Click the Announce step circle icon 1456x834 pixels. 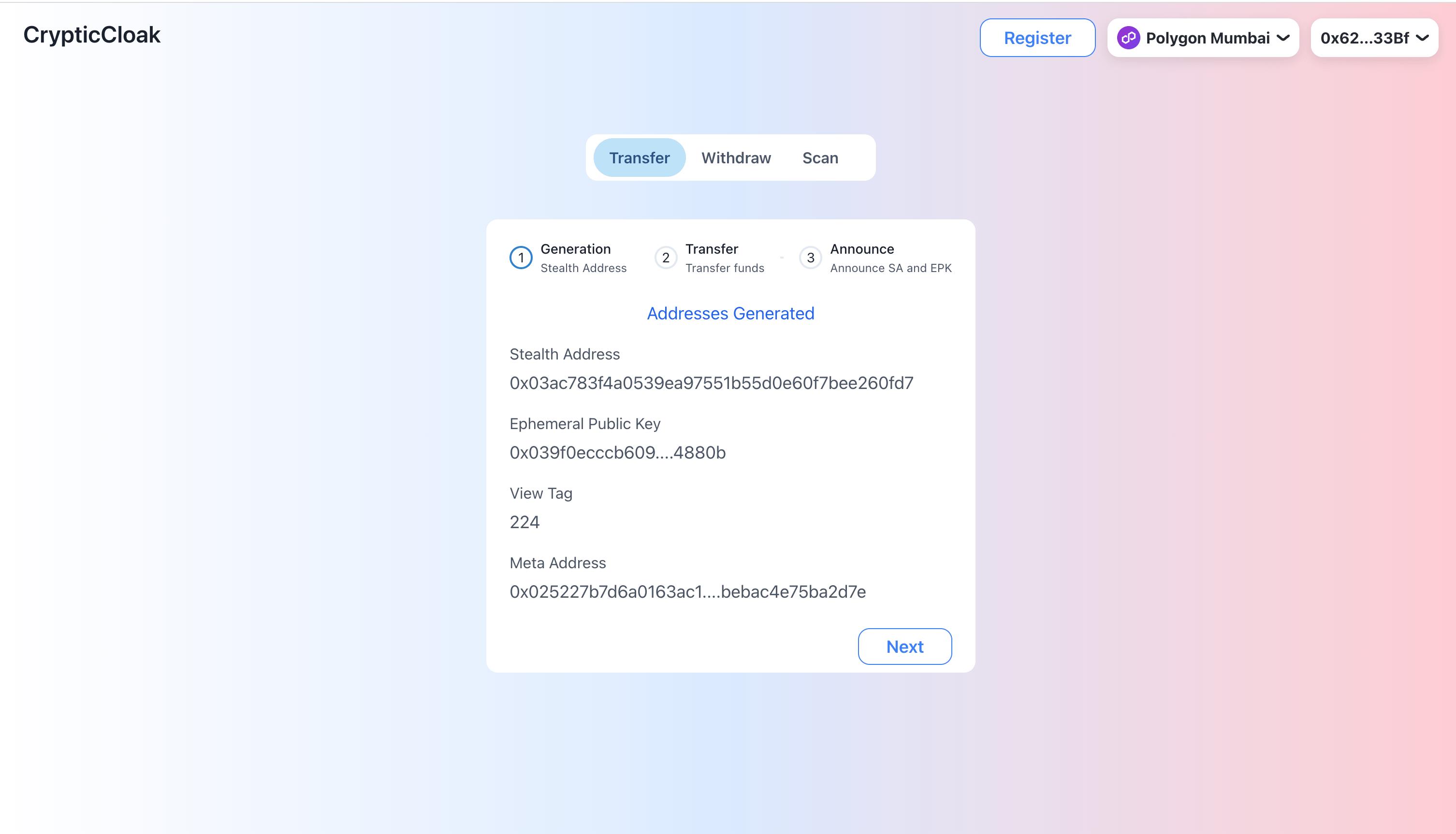point(810,258)
